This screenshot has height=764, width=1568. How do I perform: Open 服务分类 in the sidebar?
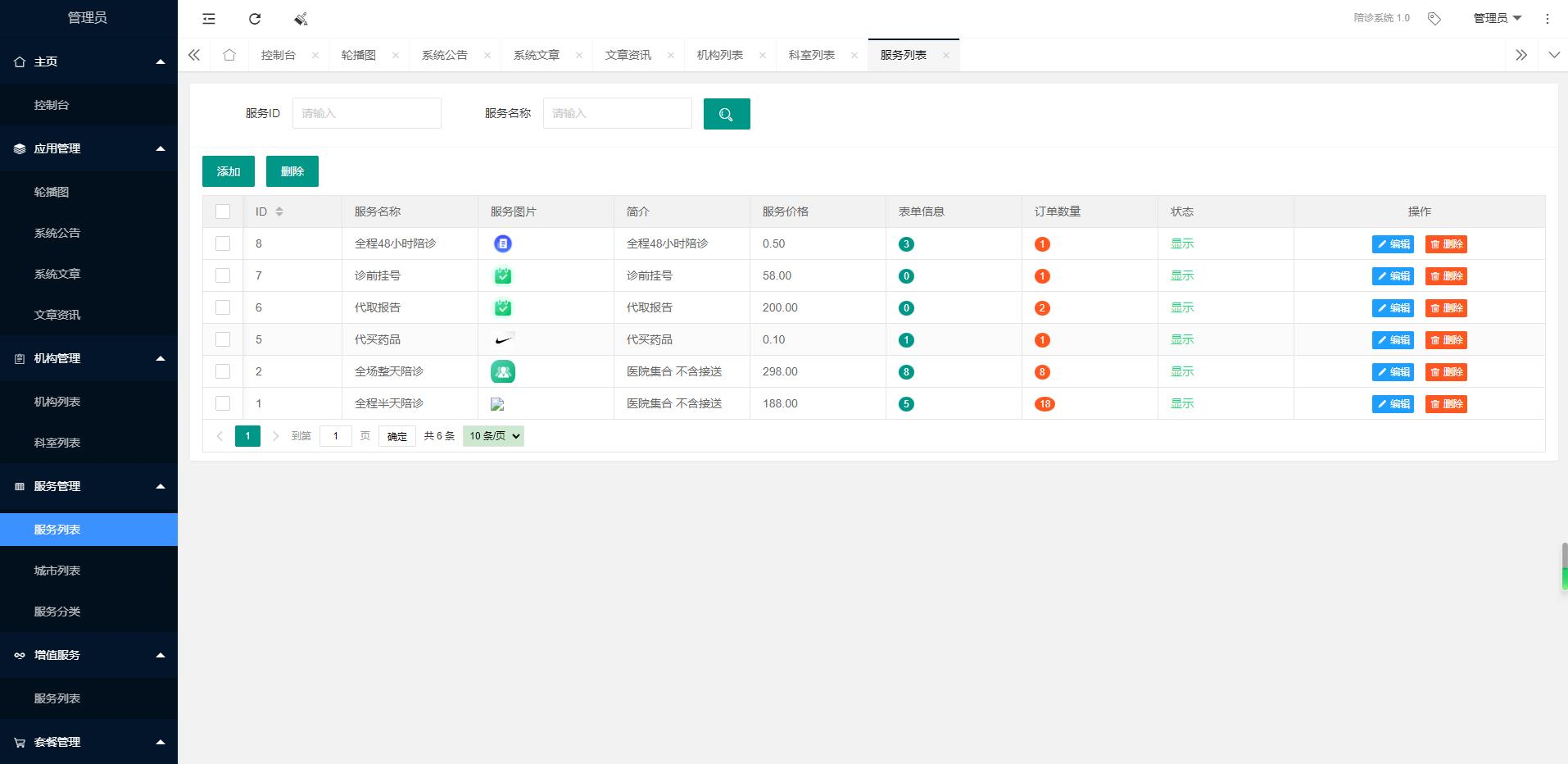pos(88,612)
